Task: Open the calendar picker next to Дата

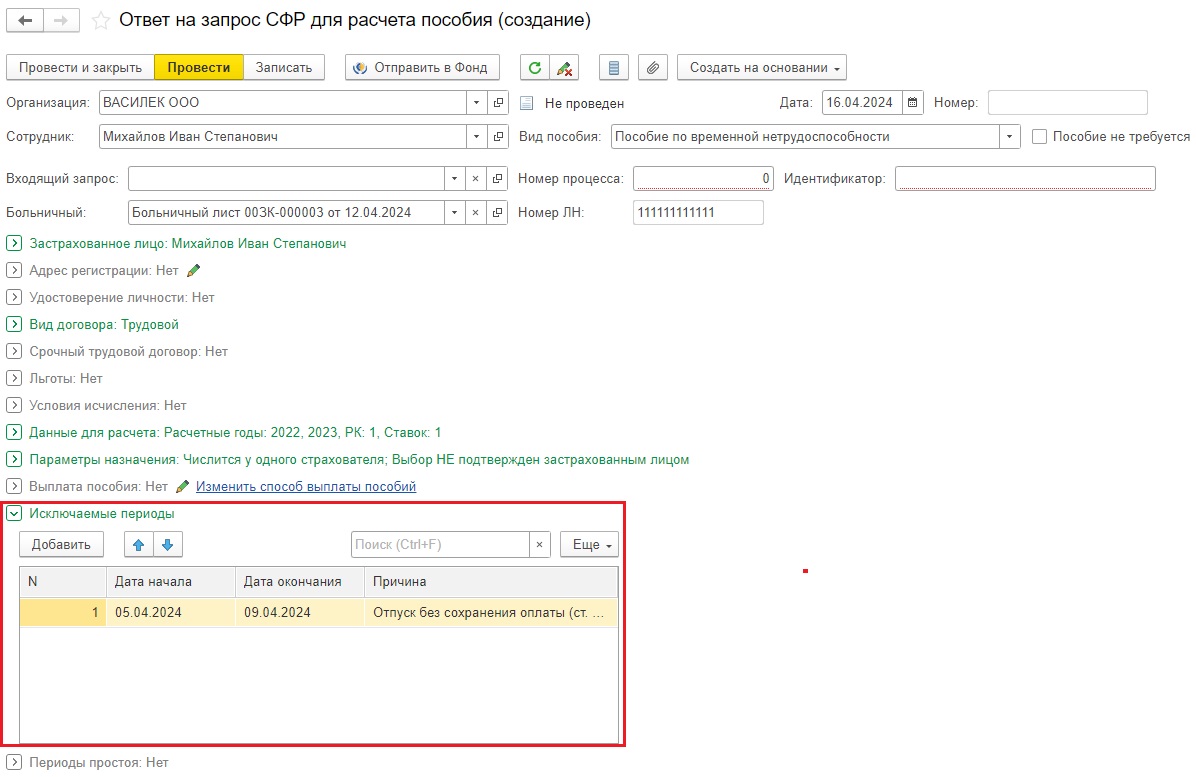Action: click(x=912, y=102)
